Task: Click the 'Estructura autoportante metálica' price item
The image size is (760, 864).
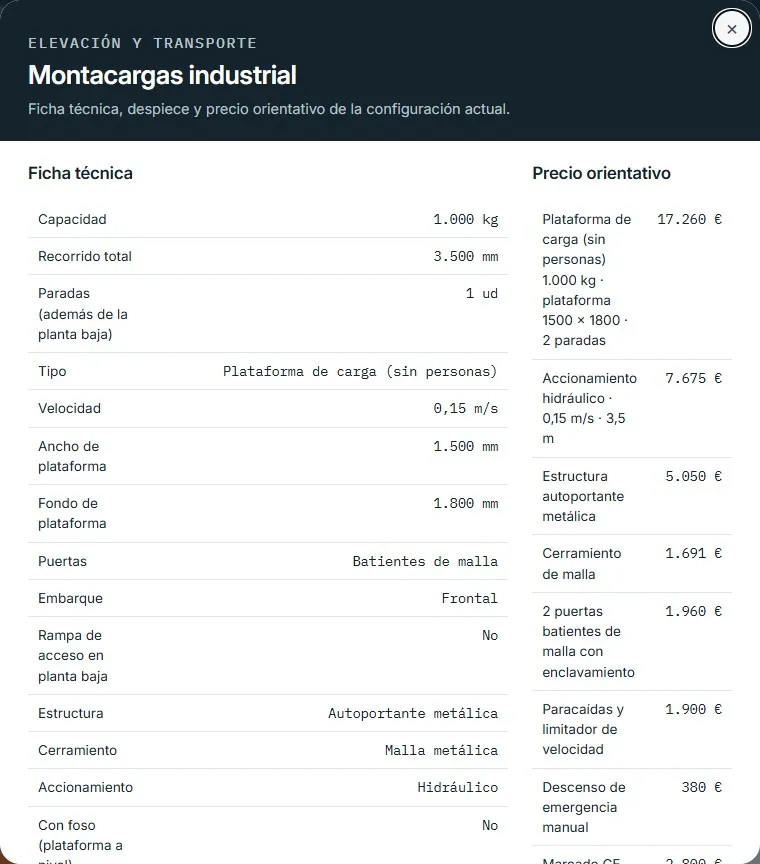Action: click(x=583, y=496)
